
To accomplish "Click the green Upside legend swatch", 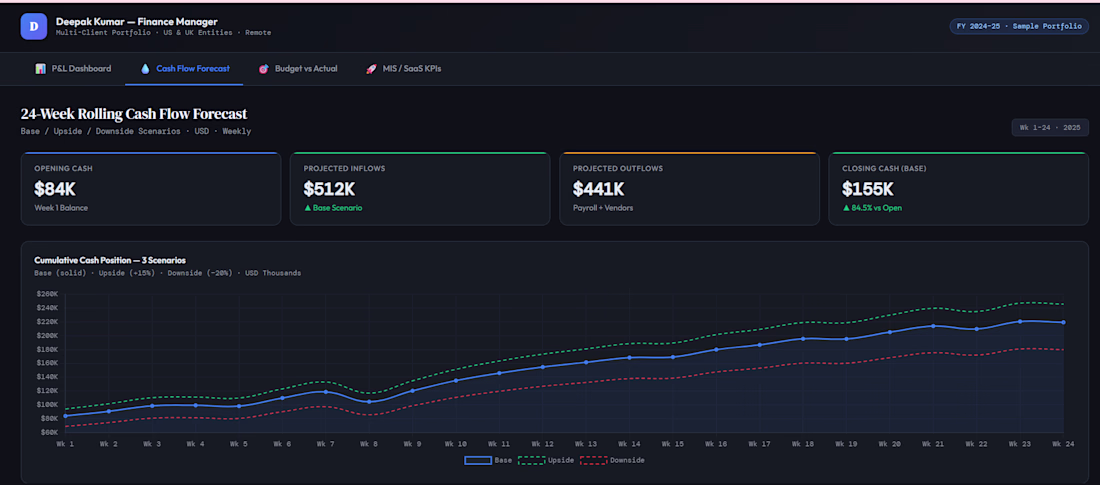I will [531, 460].
